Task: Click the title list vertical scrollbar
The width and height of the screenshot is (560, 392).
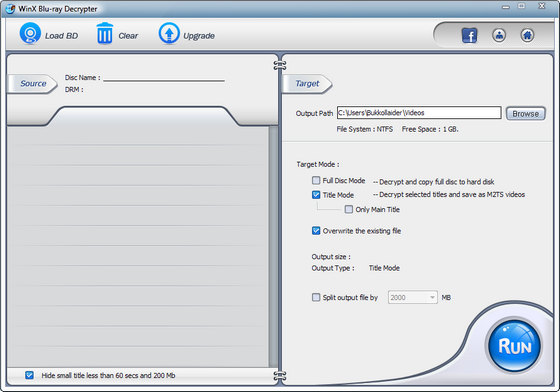Action: coord(273,246)
